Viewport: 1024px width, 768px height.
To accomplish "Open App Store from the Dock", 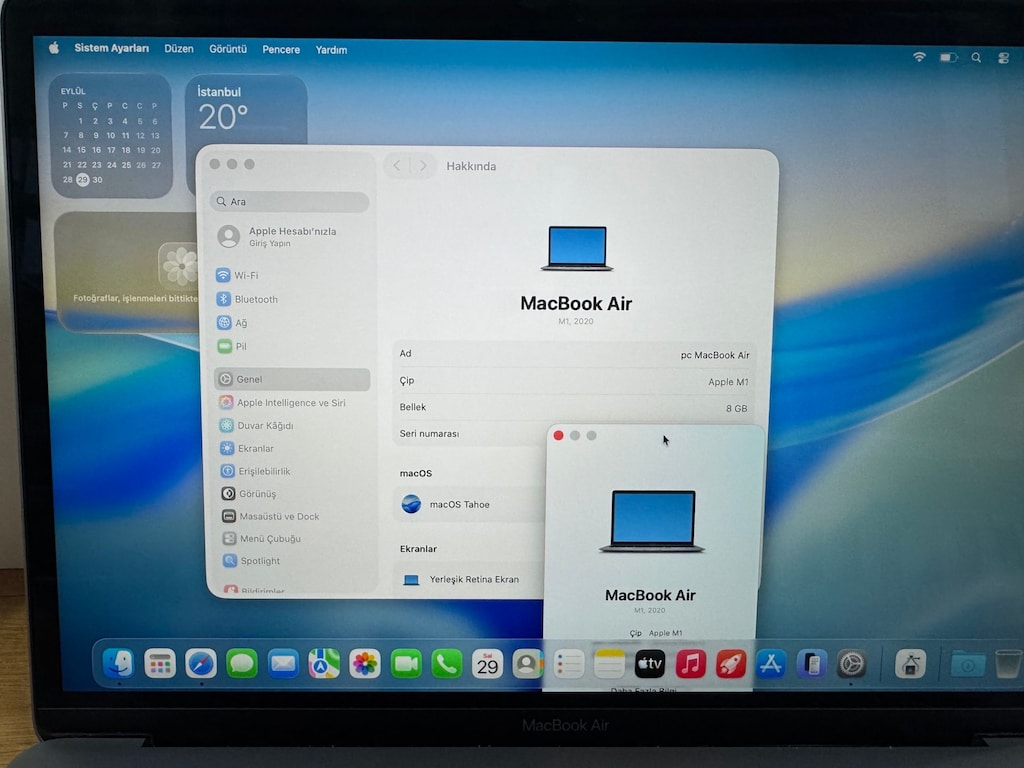I will tap(771, 664).
